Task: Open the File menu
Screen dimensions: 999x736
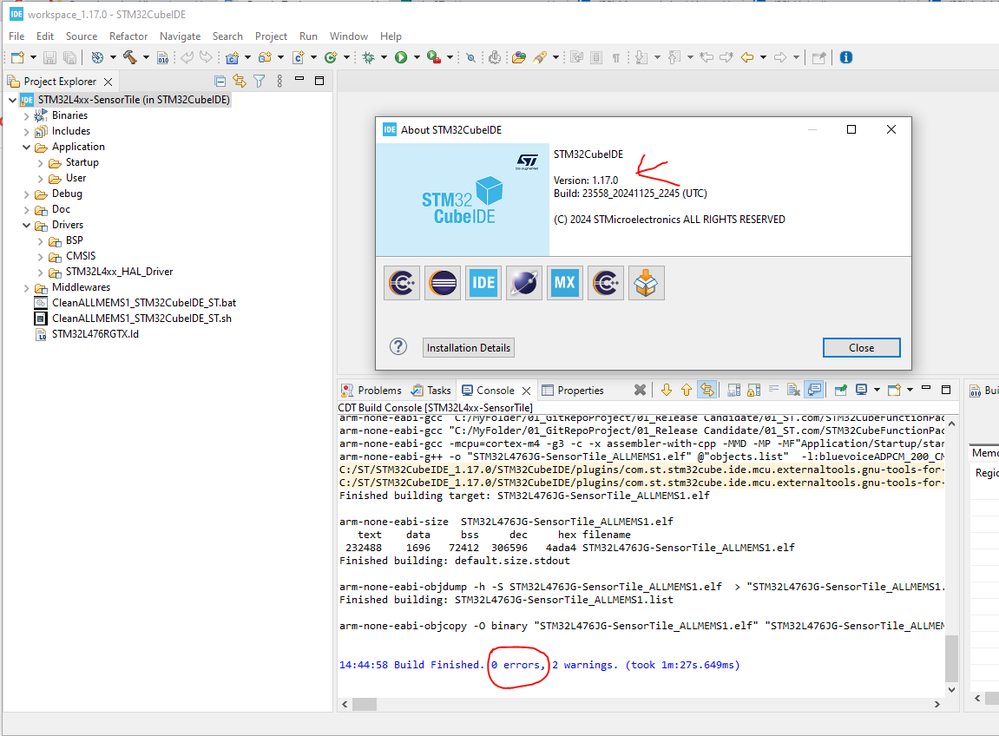Action: [17, 36]
